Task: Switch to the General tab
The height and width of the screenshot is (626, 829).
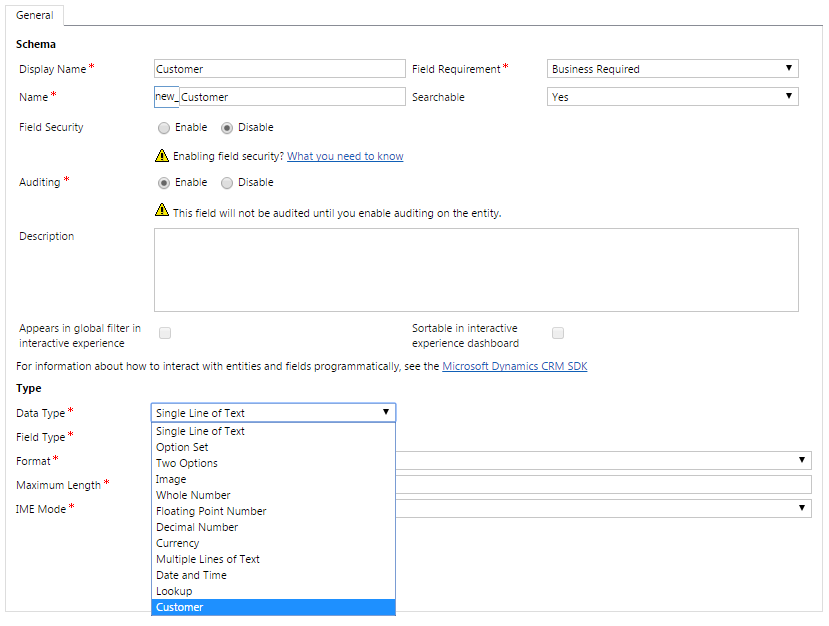Action: point(35,16)
